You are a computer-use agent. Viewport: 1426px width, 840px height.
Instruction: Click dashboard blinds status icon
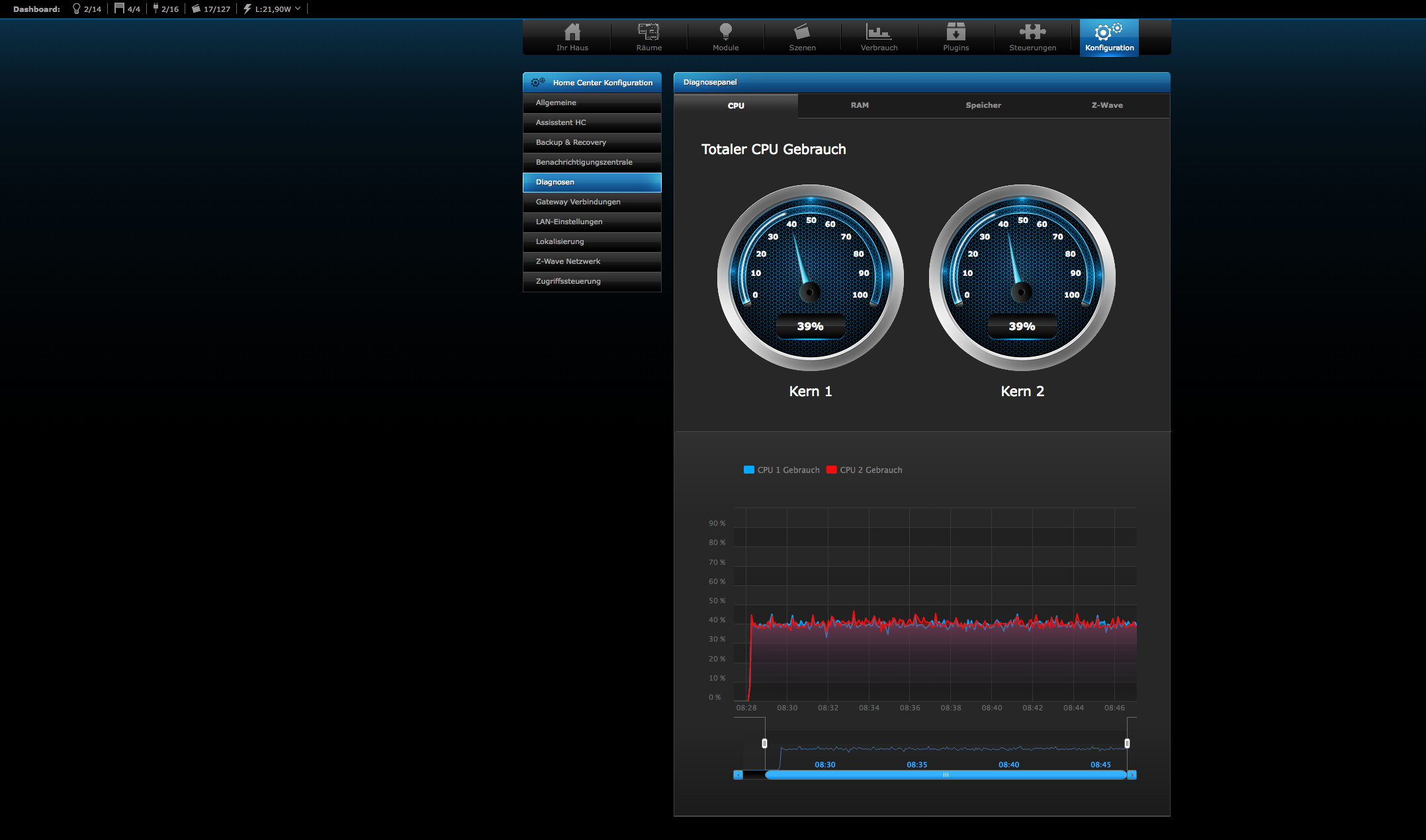click(119, 9)
